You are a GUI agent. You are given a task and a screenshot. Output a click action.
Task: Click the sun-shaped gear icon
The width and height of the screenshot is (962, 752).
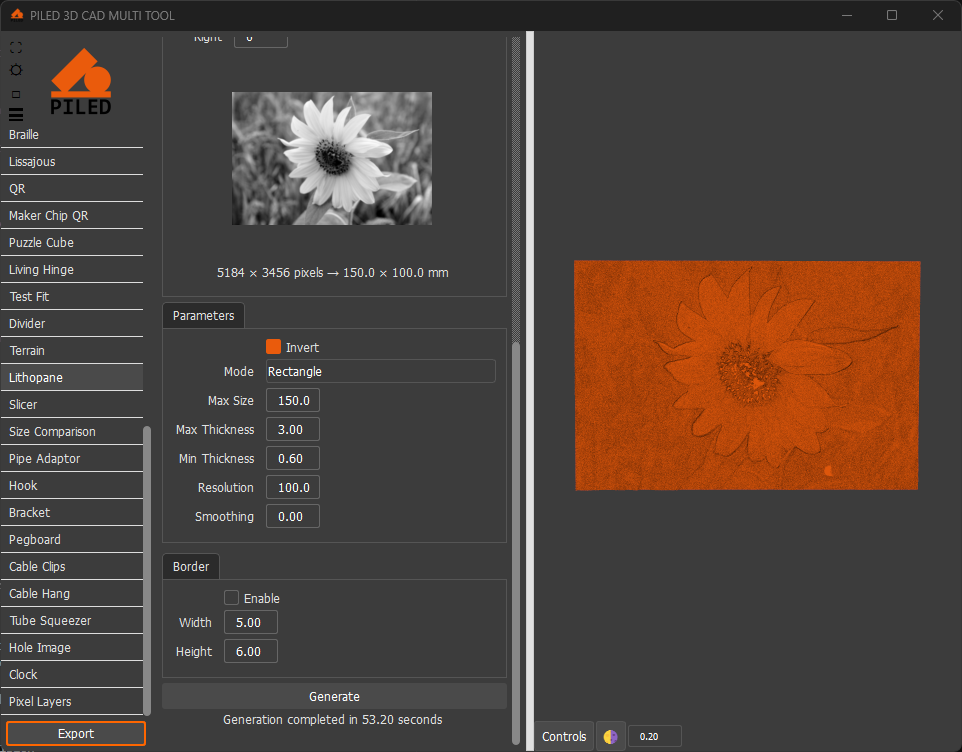(16, 70)
